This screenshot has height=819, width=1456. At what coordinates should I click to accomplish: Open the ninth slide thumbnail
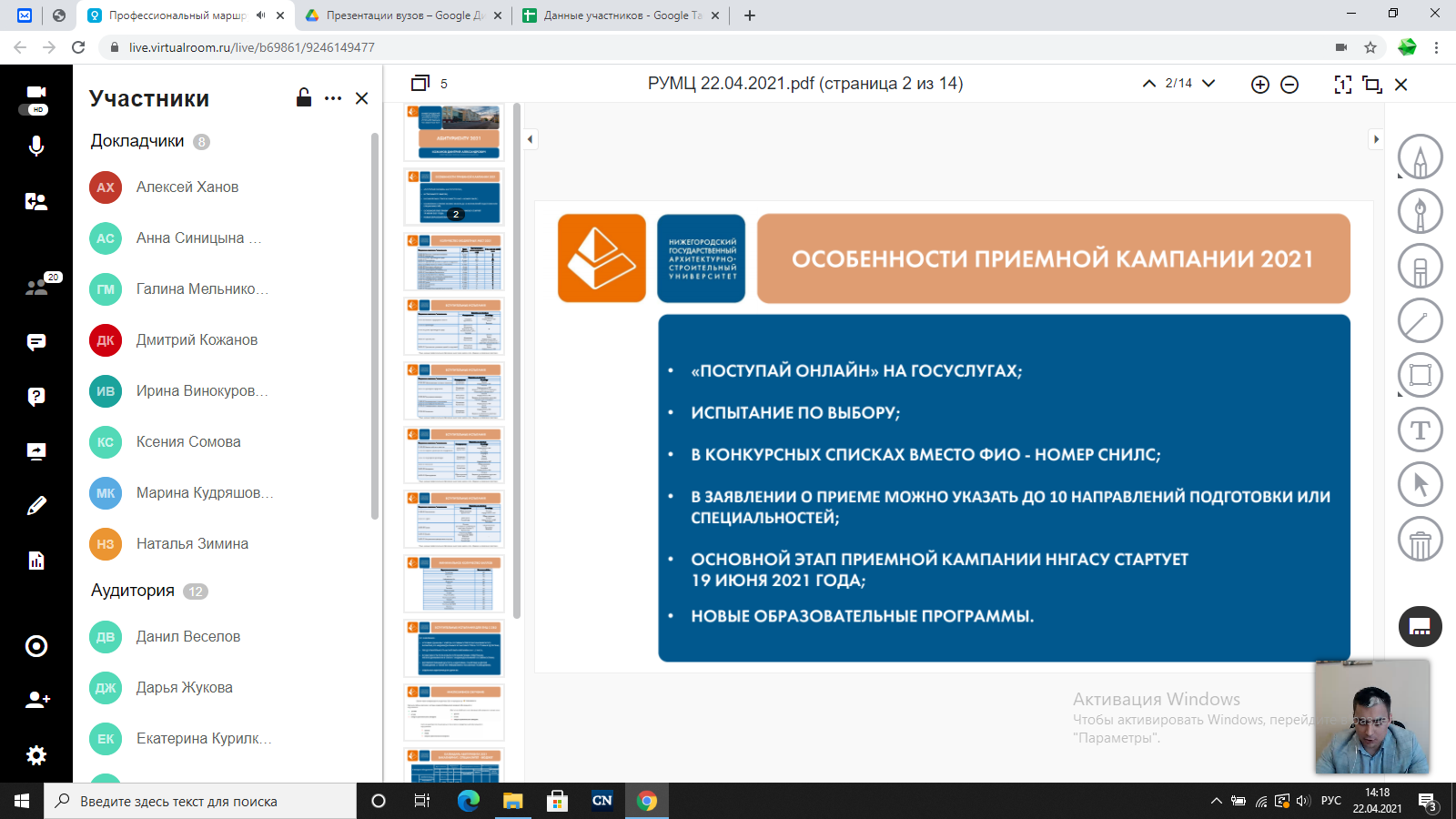pos(454,648)
